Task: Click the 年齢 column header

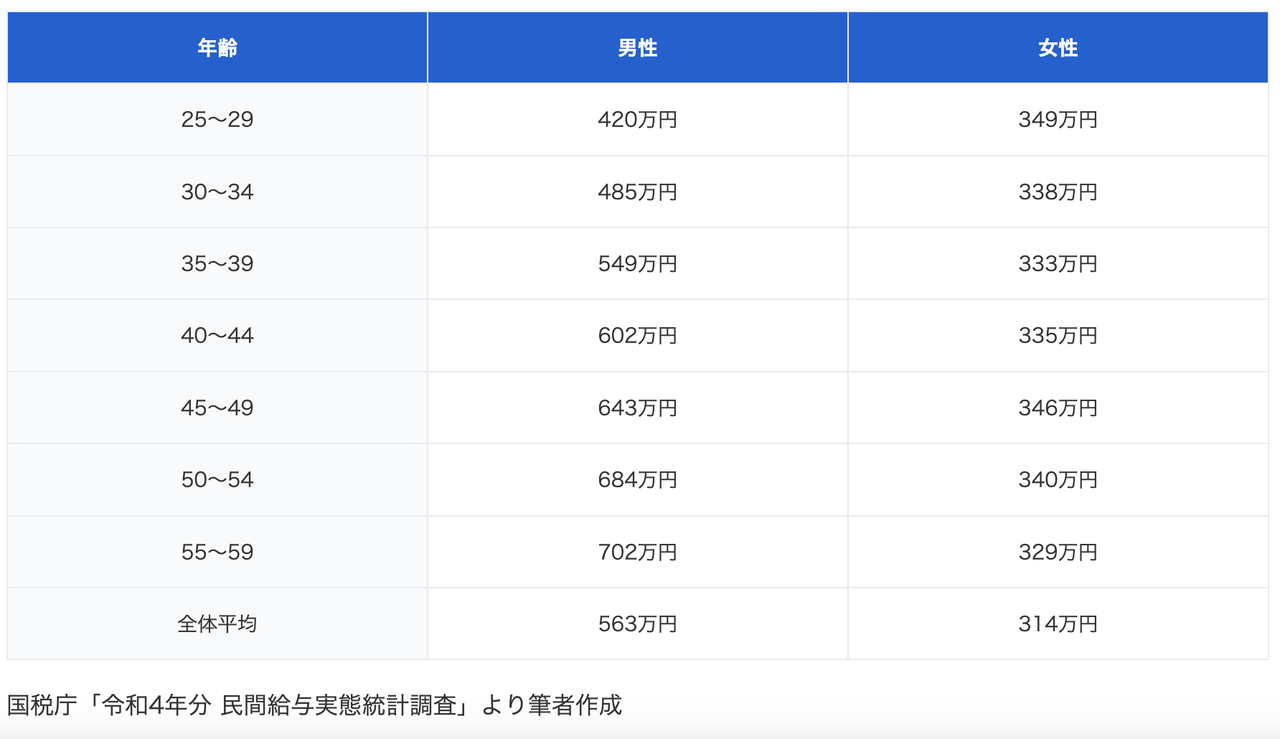Action: pyautogui.click(x=216, y=46)
